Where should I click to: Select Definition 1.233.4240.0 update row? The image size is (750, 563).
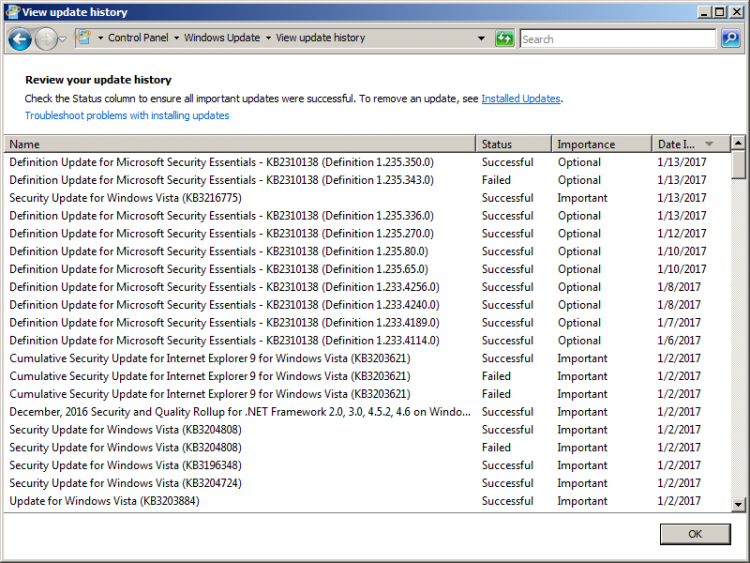(x=367, y=305)
